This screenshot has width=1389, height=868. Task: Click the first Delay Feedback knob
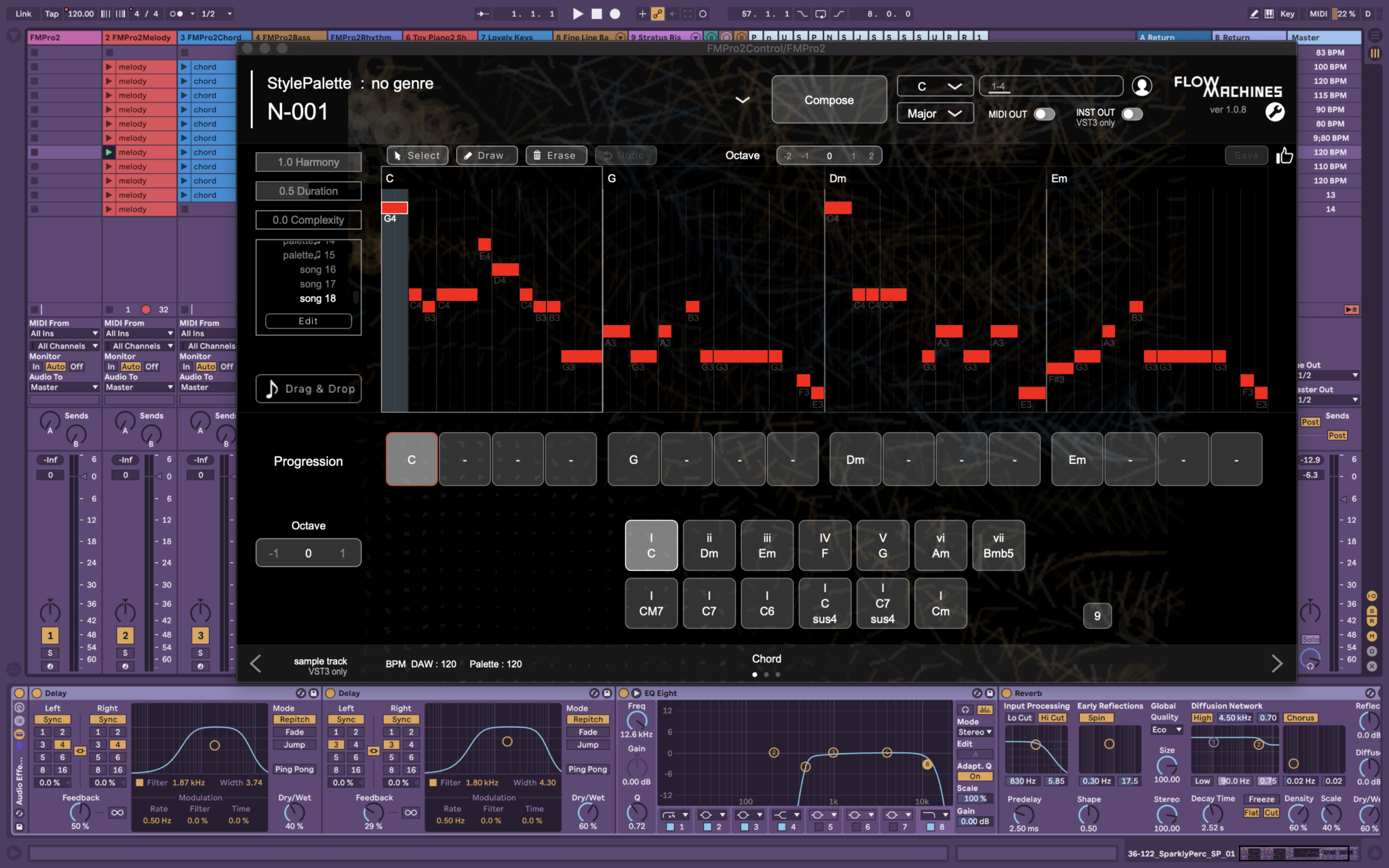coord(80,812)
